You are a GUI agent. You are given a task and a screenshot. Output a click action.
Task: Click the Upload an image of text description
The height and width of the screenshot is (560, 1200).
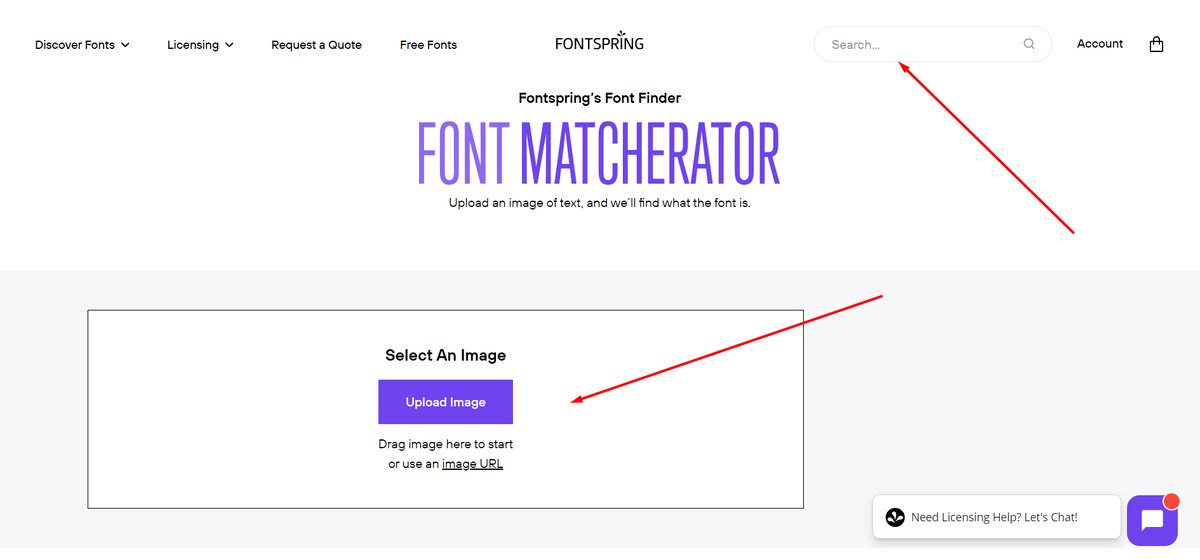(599, 203)
